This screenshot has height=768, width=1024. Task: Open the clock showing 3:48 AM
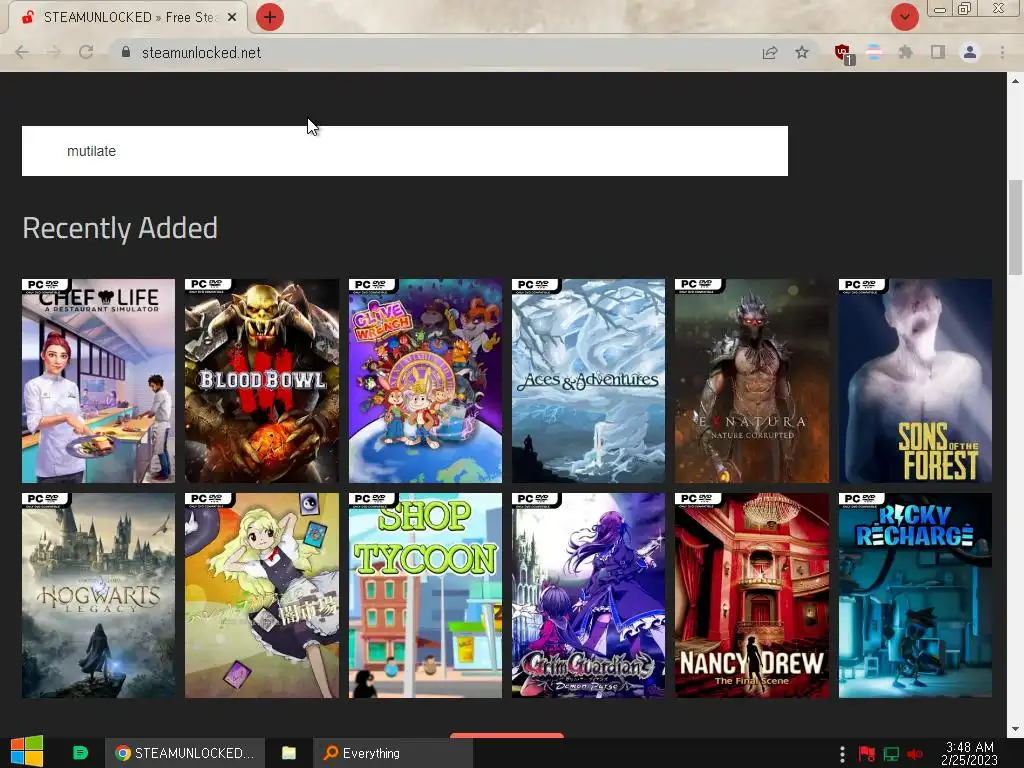click(x=970, y=753)
